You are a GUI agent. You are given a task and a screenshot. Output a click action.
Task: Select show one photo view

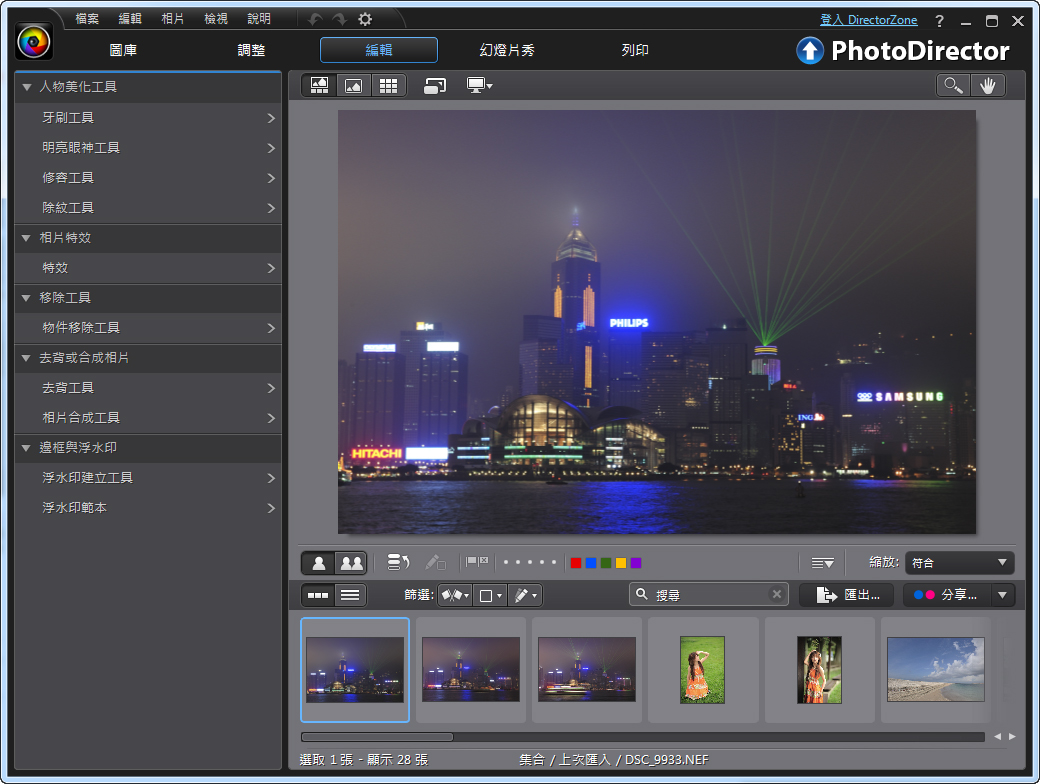[x=318, y=563]
